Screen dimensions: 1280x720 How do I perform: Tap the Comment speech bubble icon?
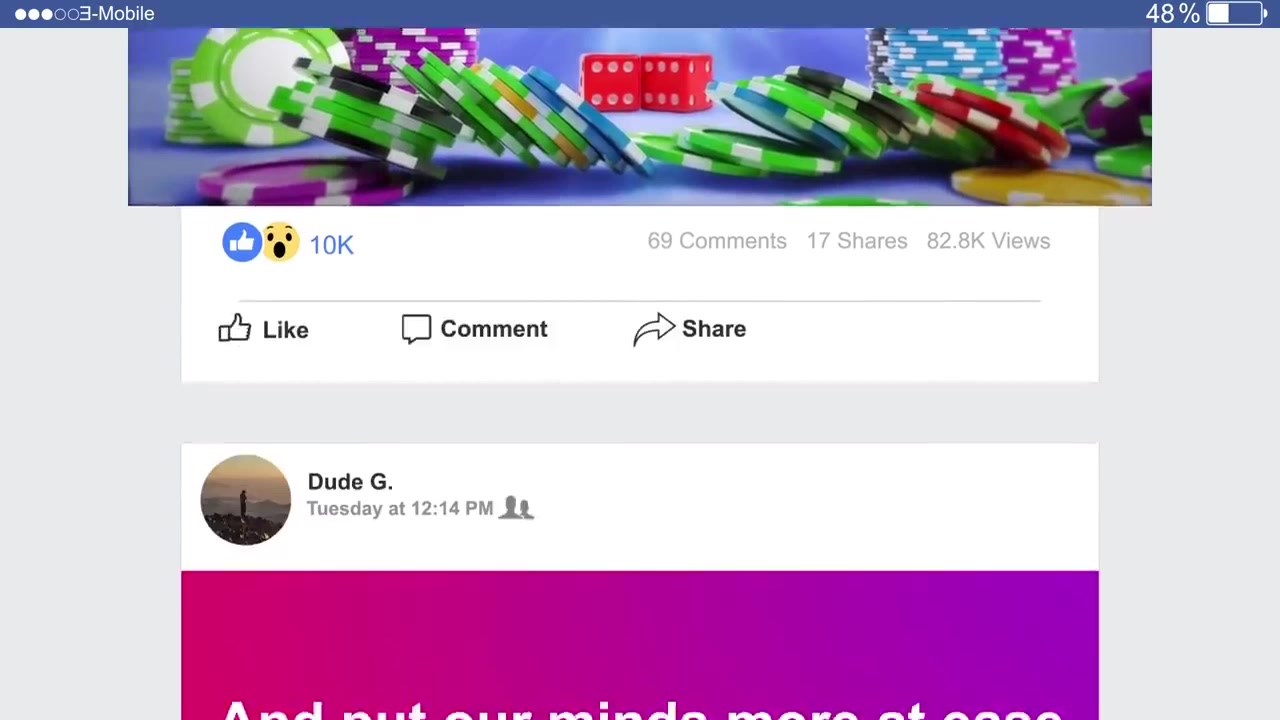pyautogui.click(x=416, y=329)
